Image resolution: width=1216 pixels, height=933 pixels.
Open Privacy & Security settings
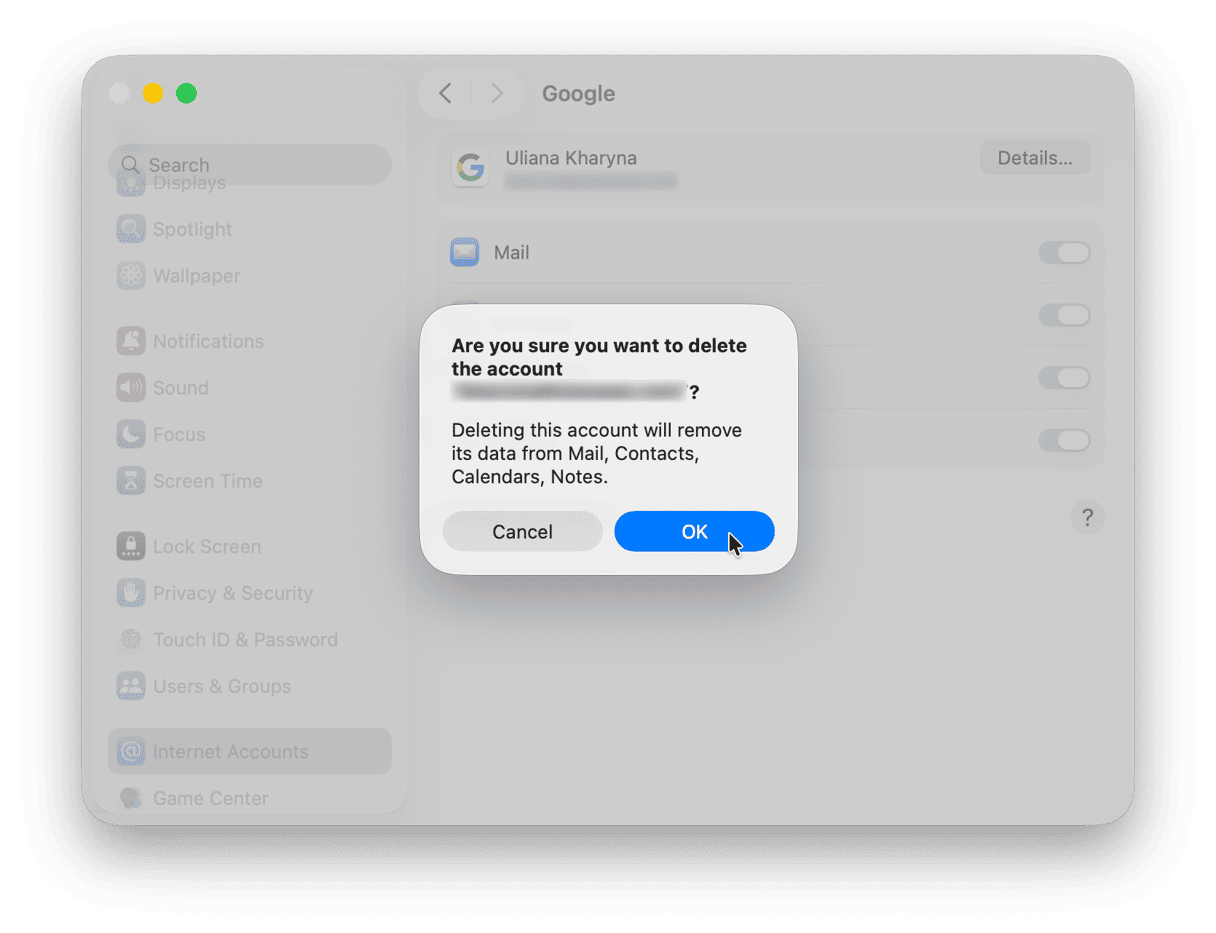tap(232, 593)
